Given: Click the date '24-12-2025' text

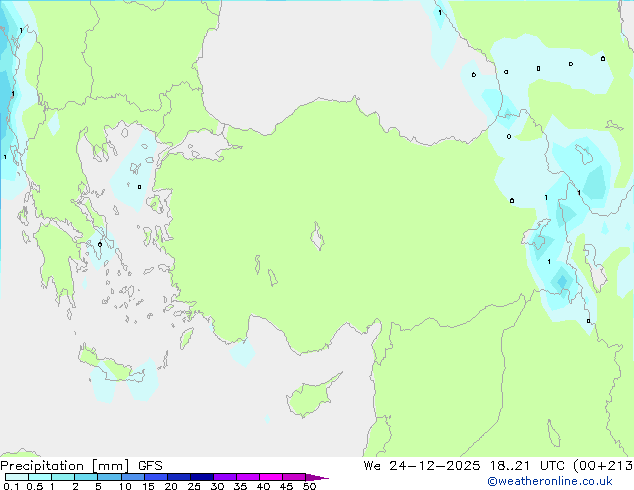Looking at the screenshot, I should point(435,466).
